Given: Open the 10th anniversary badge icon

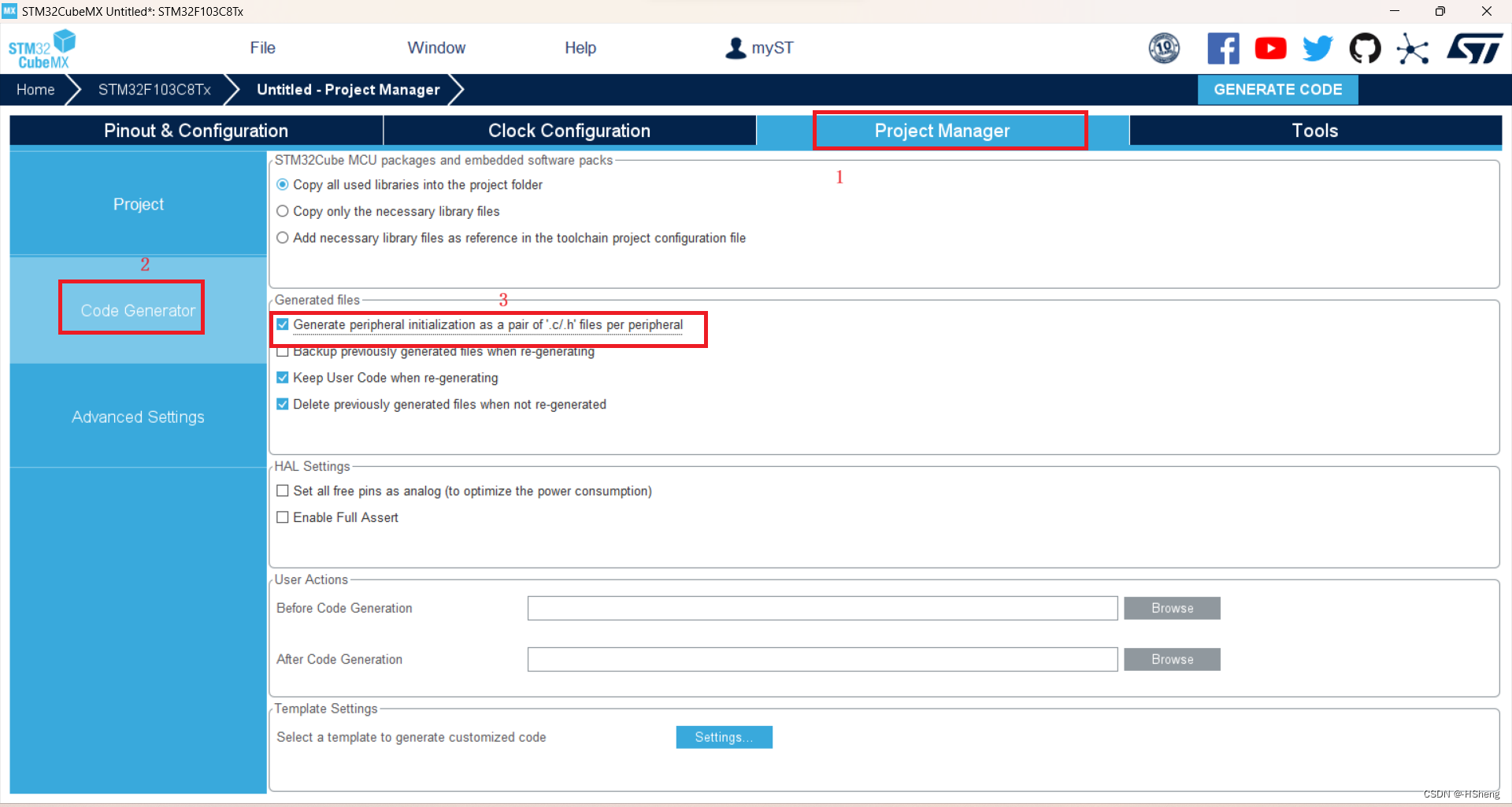Looking at the screenshot, I should click(x=1164, y=49).
